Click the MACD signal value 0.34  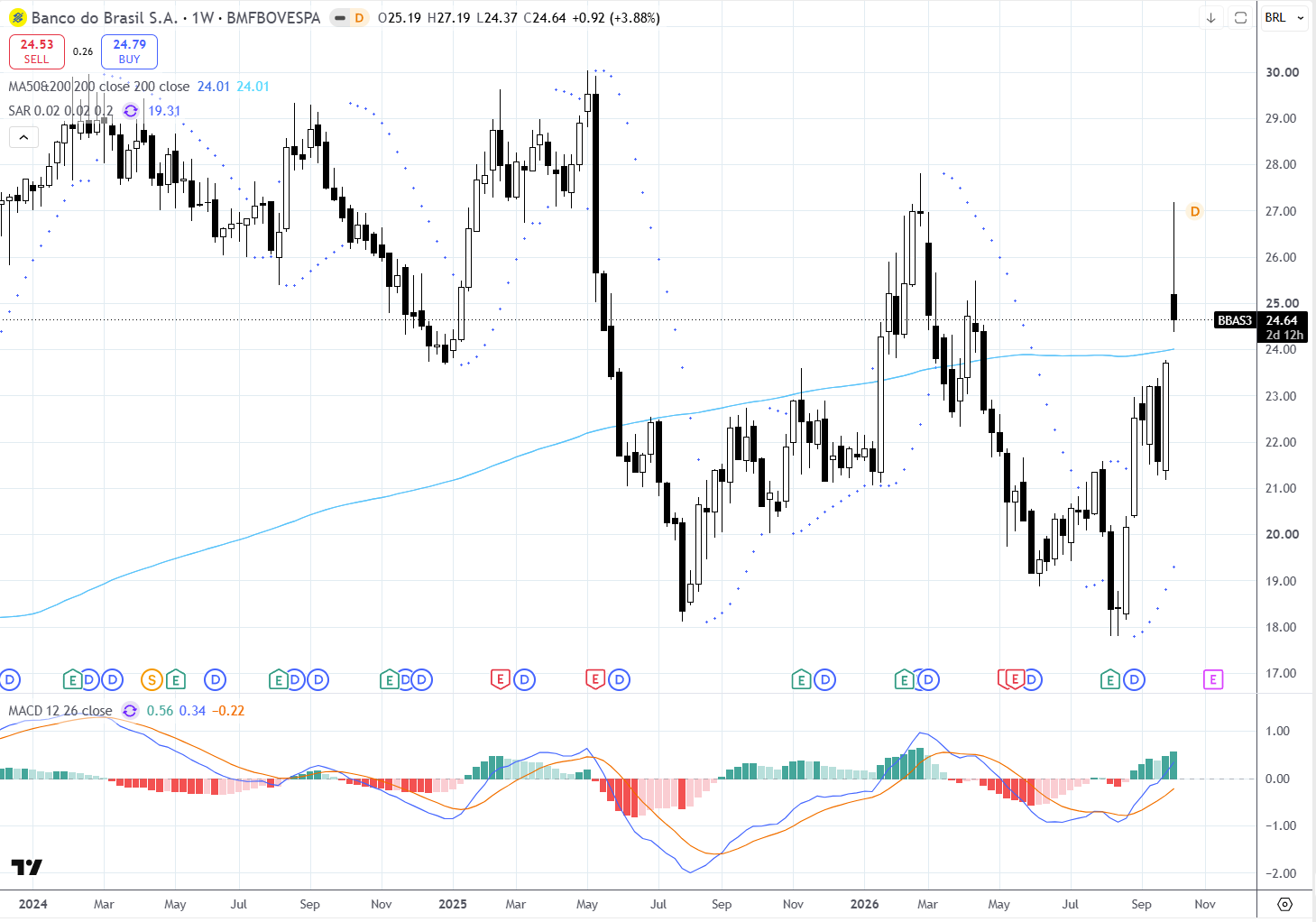(192, 711)
